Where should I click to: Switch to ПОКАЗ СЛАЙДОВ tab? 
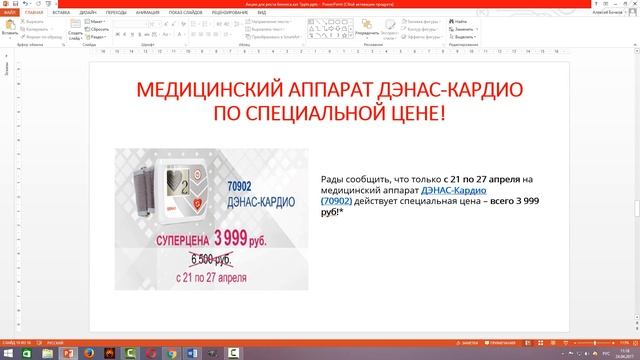coord(185,13)
